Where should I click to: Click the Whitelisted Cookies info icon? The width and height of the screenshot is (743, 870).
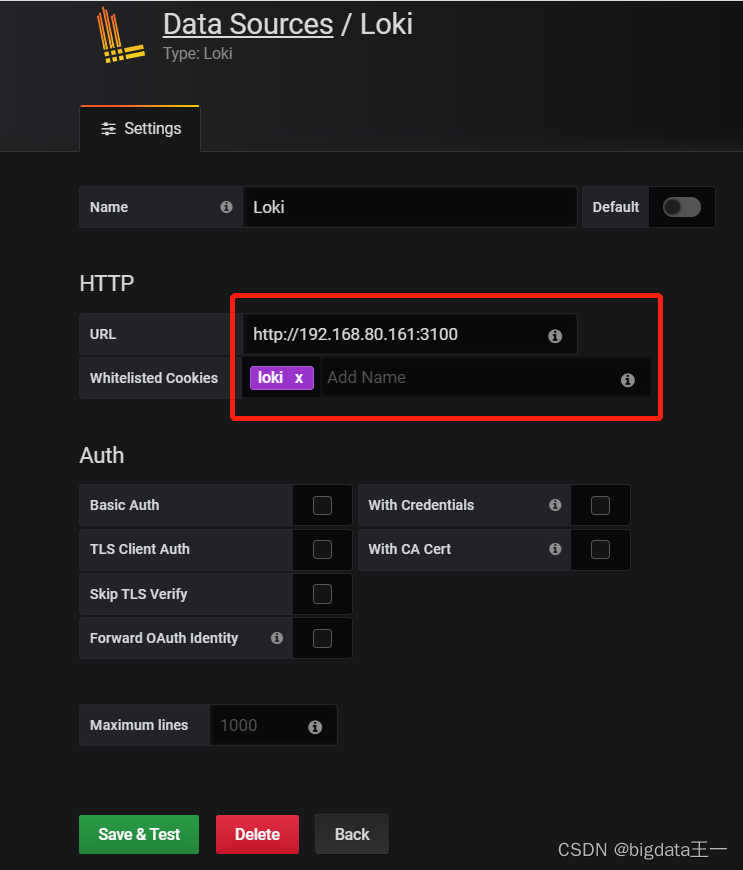click(628, 380)
